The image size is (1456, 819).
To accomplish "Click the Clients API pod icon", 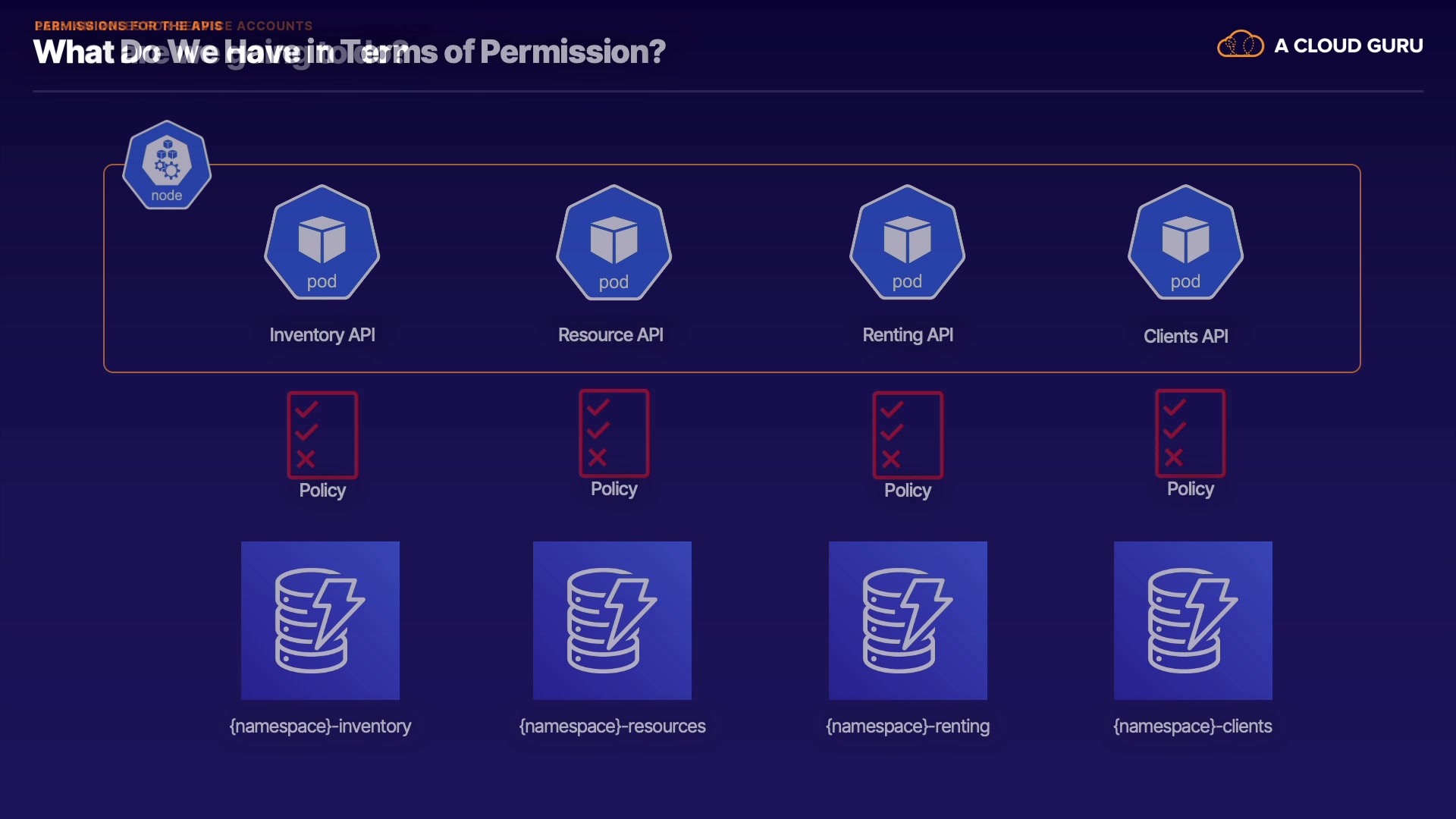I will (1185, 243).
